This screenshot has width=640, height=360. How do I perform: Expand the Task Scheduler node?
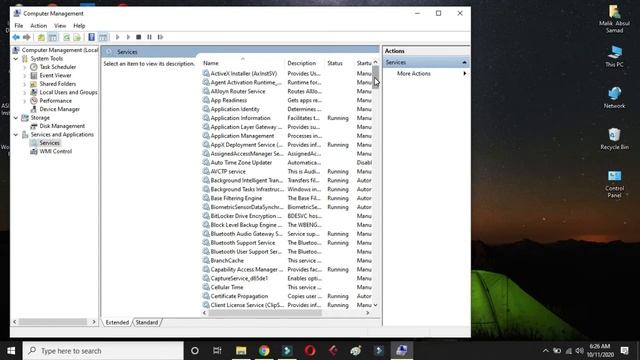pos(25,67)
